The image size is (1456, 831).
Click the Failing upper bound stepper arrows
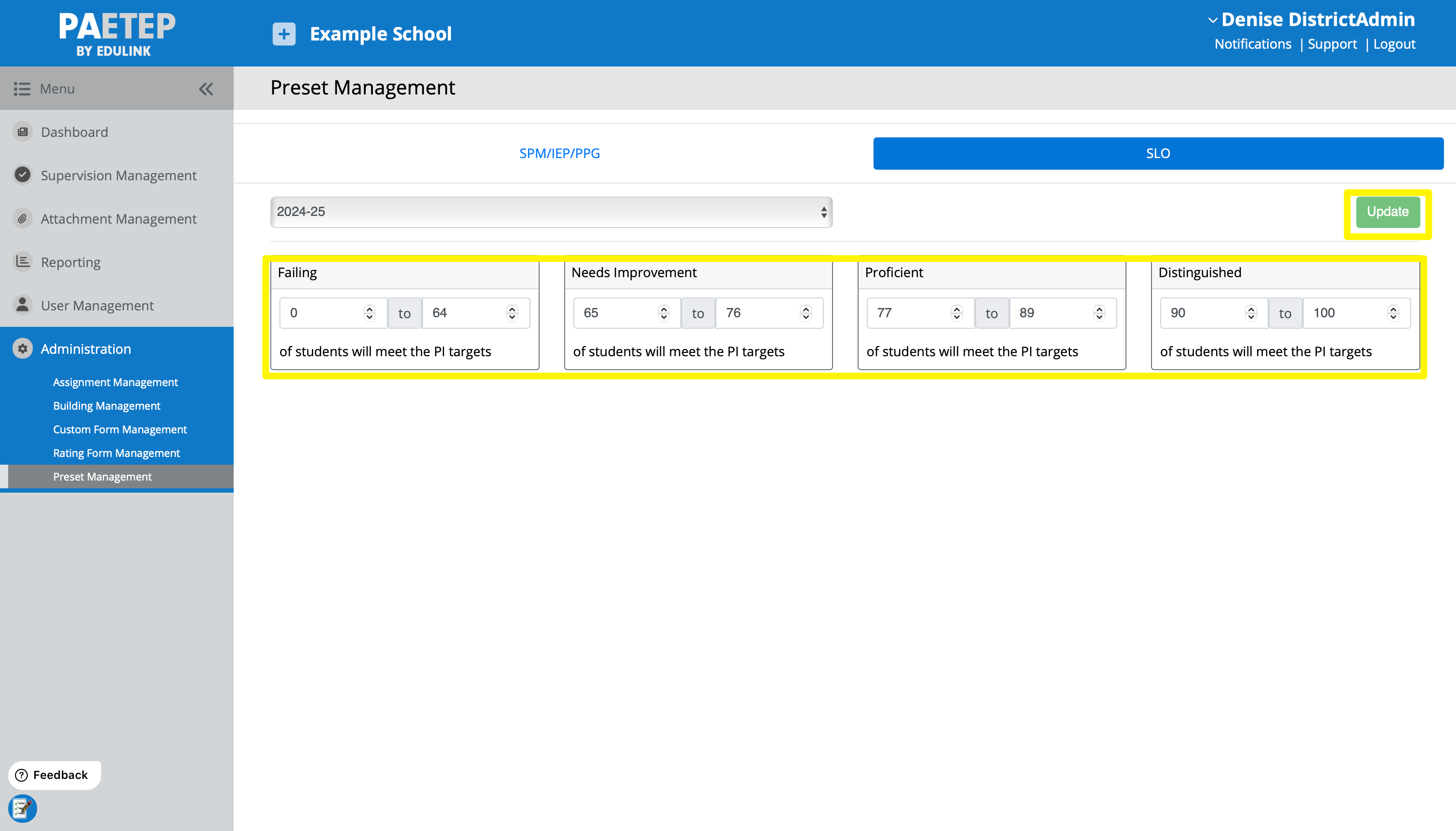pyautogui.click(x=512, y=313)
